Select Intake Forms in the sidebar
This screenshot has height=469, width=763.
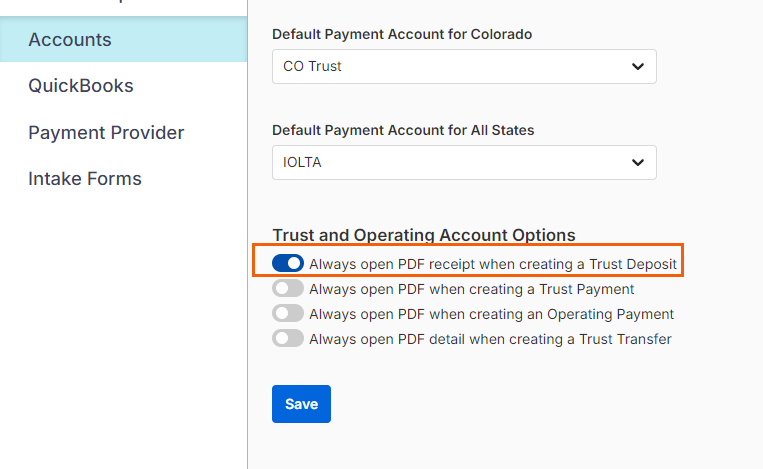85,179
